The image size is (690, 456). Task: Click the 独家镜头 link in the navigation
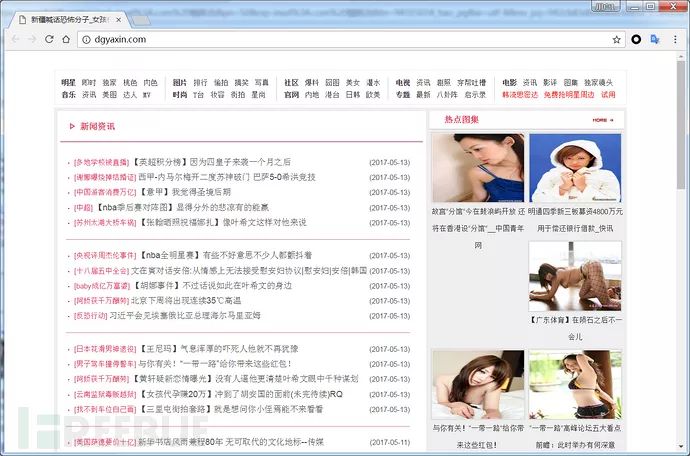click(598, 82)
